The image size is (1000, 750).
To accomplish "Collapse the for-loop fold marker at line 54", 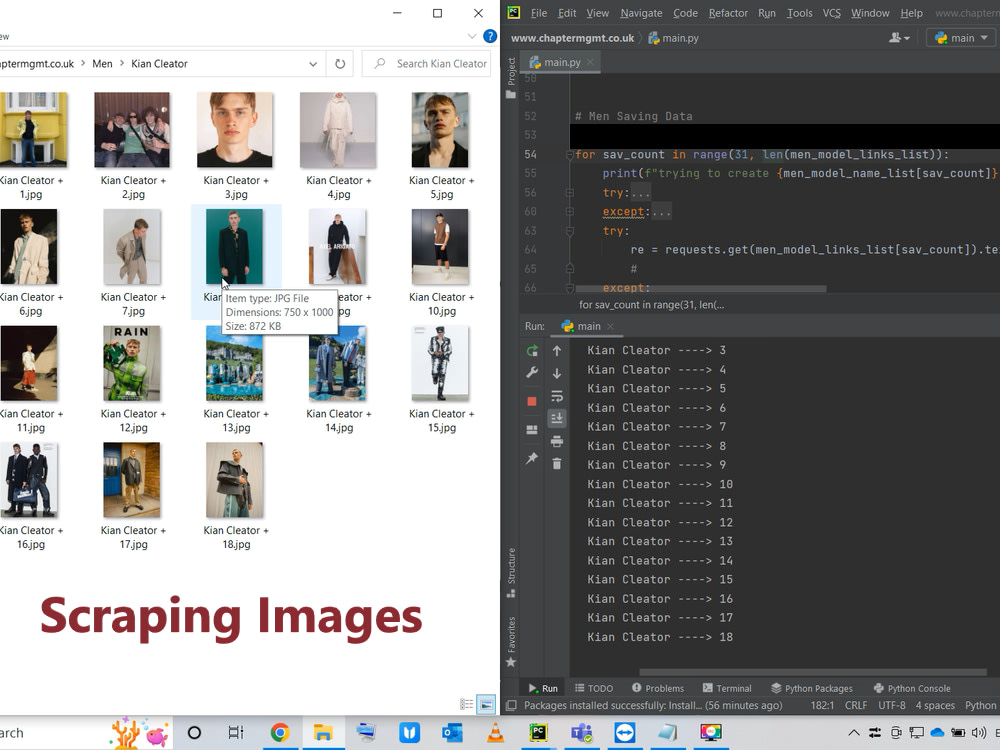I will 570,154.
